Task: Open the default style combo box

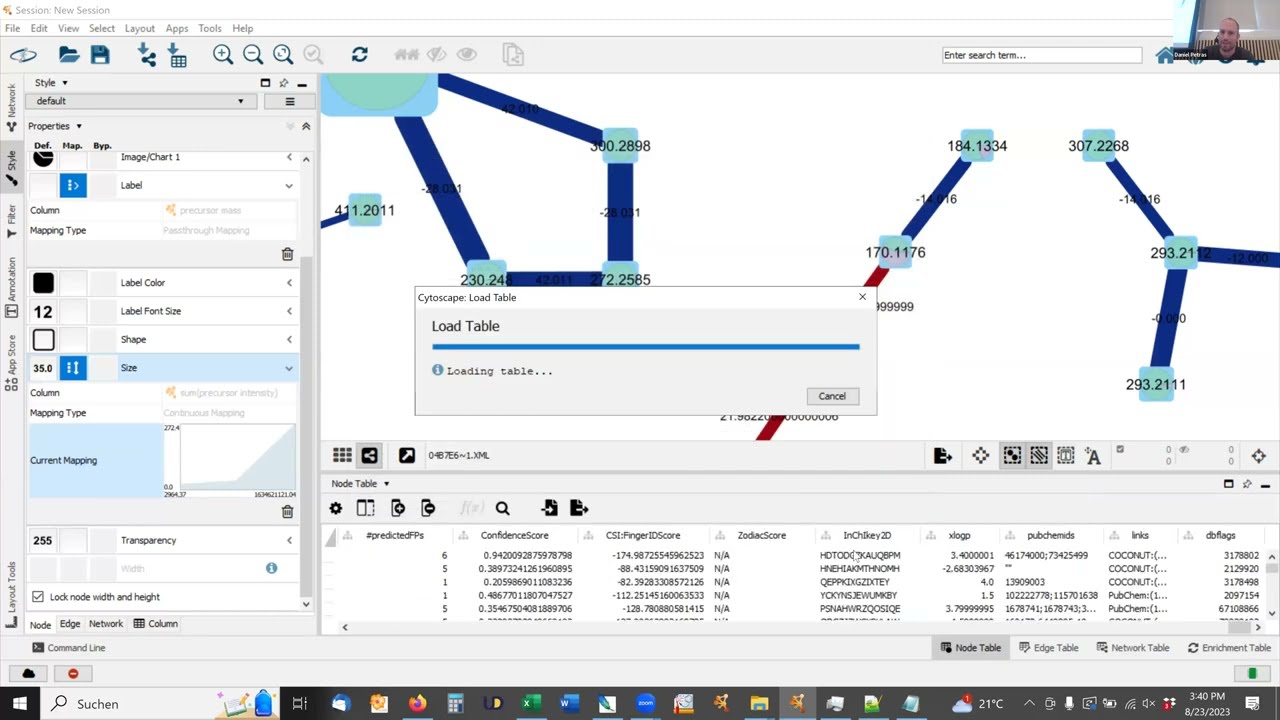Action: click(x=140, y=101)
